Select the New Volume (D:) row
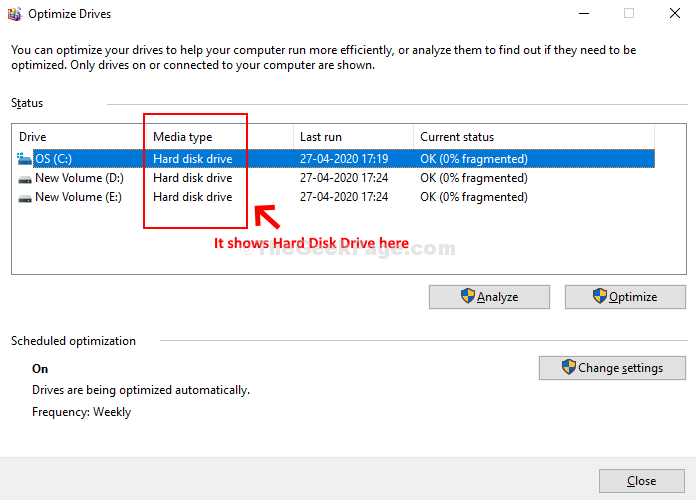Image resolution: width=696 pixels, height=500 pixels. tap(335, 178)
